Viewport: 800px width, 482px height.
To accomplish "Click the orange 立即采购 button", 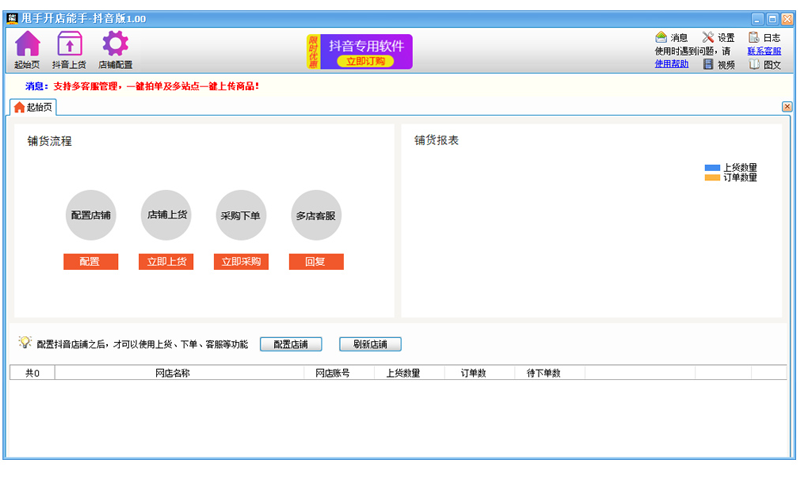I will point(241,262).
